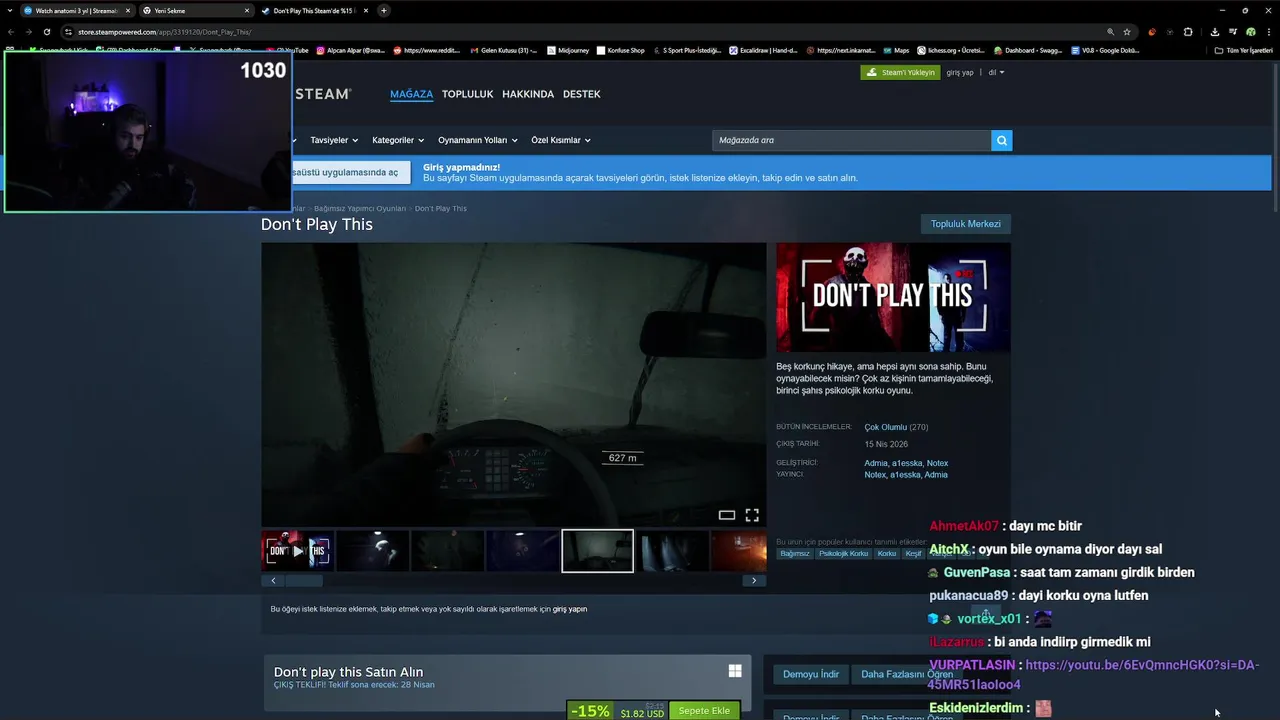Open the browser downloads icon
1280x720 pixels.
[x=1215, y=32]
